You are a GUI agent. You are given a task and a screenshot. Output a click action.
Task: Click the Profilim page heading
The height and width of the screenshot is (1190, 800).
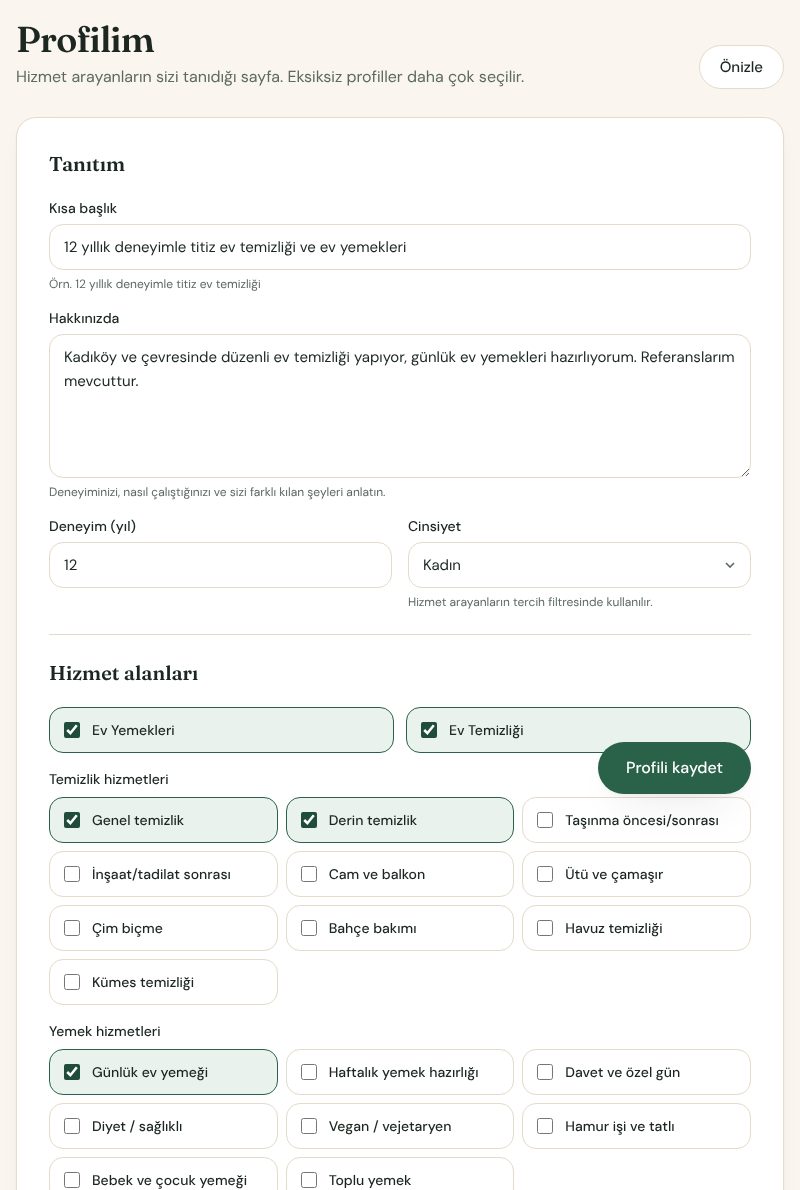pos(86,39)
